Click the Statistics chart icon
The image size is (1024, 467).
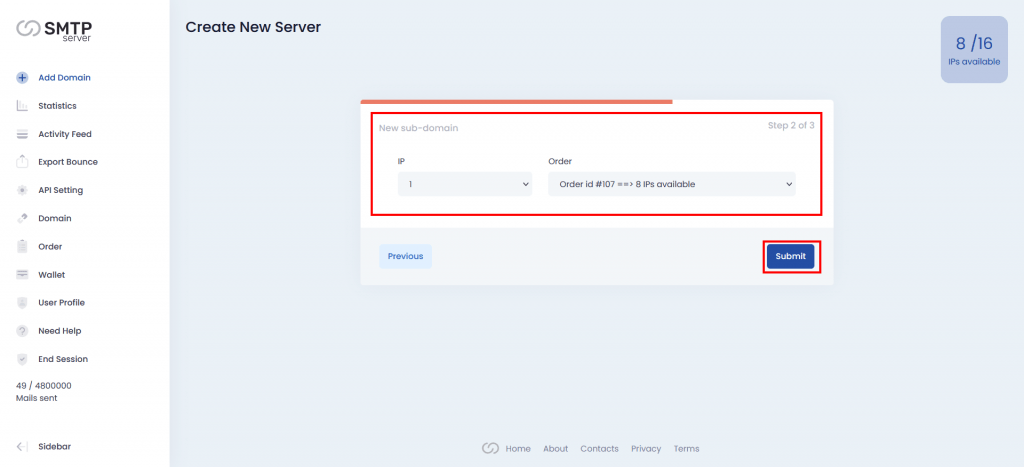tap(22, 106)
